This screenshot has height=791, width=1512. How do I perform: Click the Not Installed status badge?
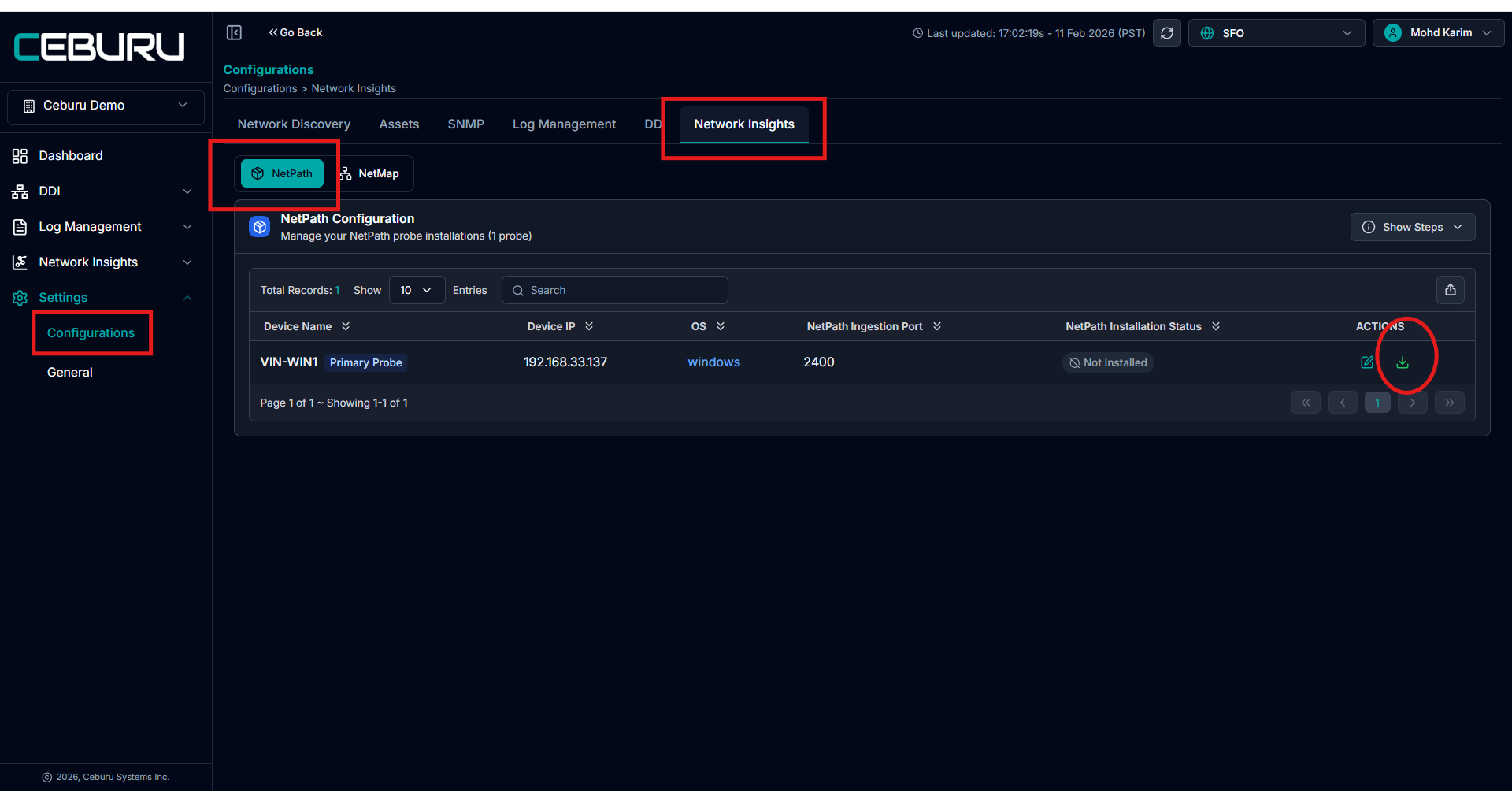pyautogui.click(x=1108, y=362)
